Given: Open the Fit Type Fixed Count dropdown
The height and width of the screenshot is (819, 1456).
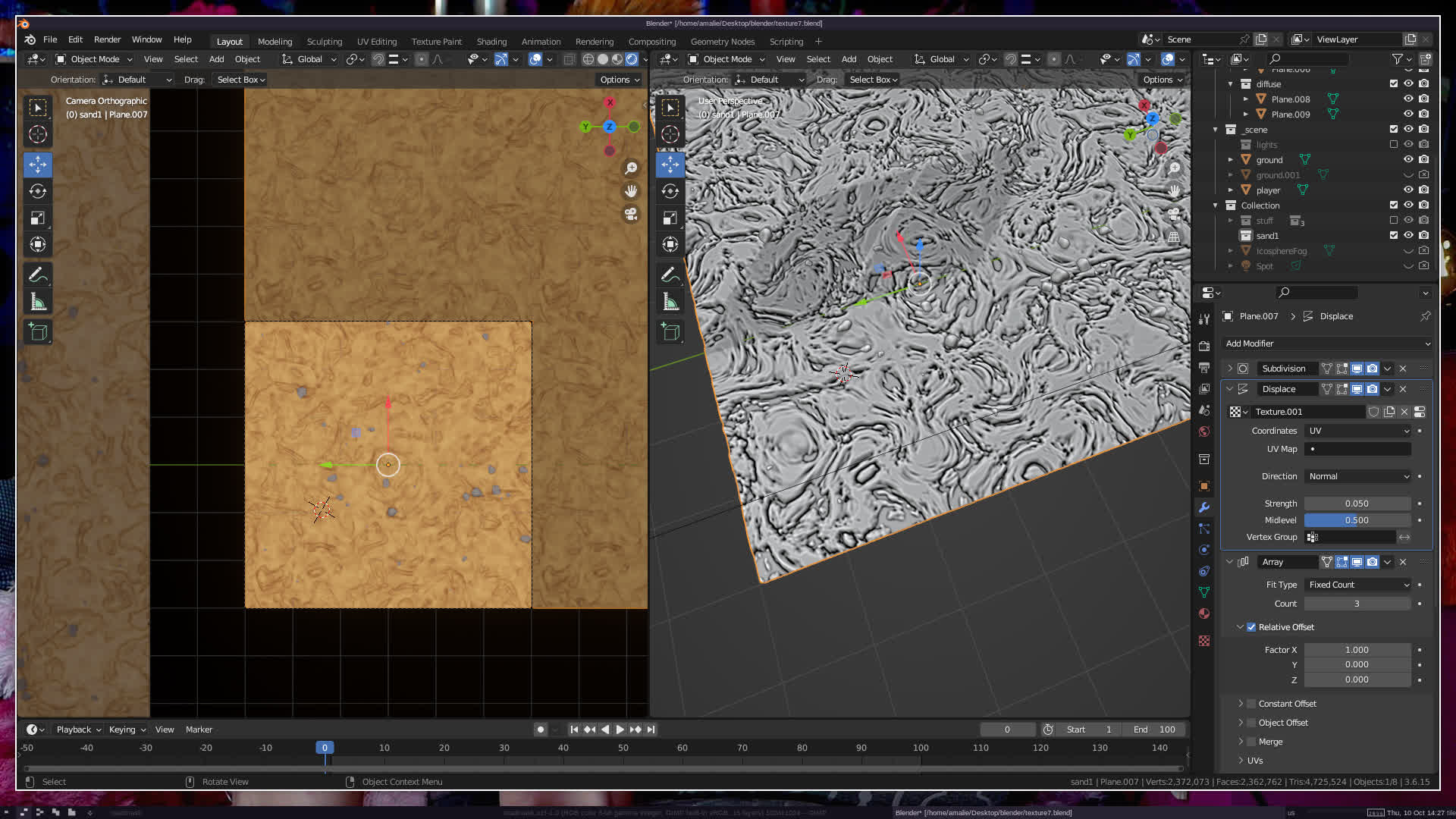Looking at the screenshot, I should click(1357, 585).
